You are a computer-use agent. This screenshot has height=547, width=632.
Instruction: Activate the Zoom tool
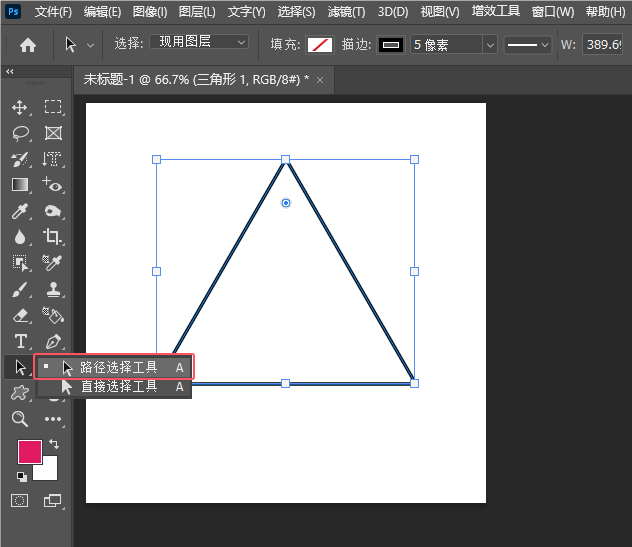(x=19, y=419)
